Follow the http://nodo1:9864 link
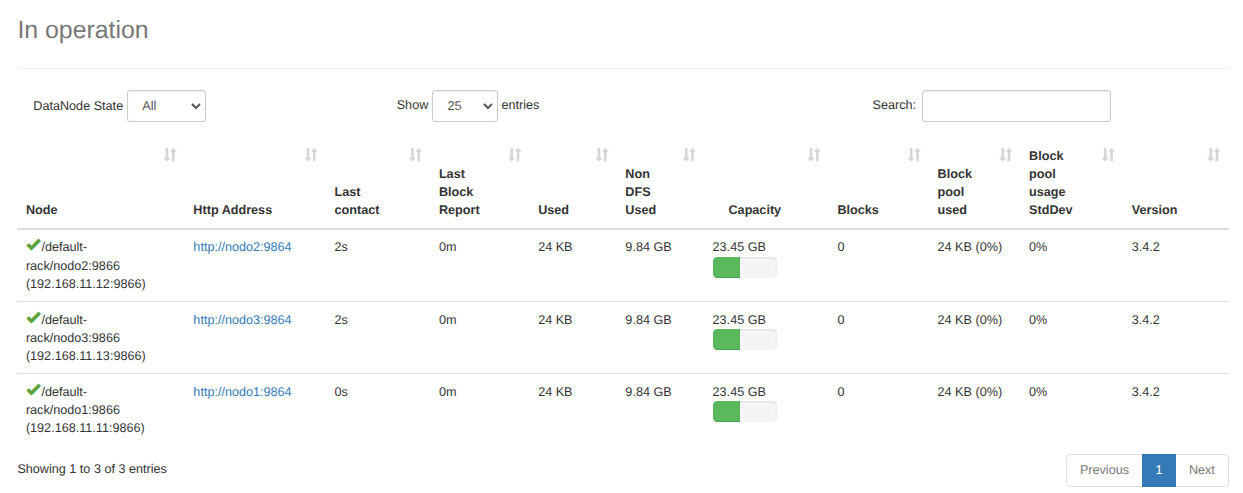Screen dimensions: 1243x493 click(242, 392)
